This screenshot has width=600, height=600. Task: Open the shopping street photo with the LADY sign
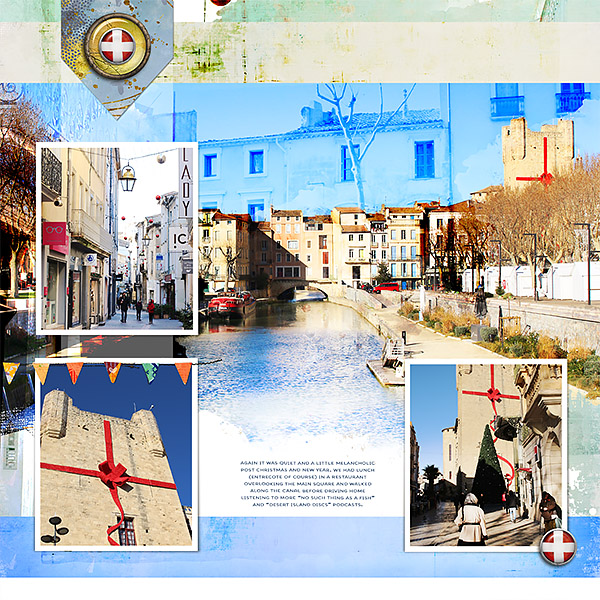click(x=117, y=238)
